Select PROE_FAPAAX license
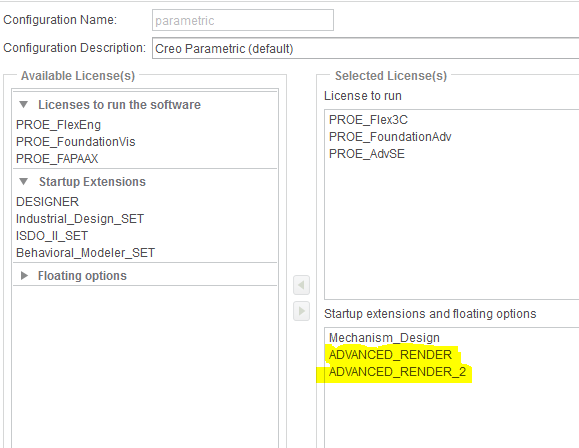This screenshot has width=579, height=448. click(57, 159)
